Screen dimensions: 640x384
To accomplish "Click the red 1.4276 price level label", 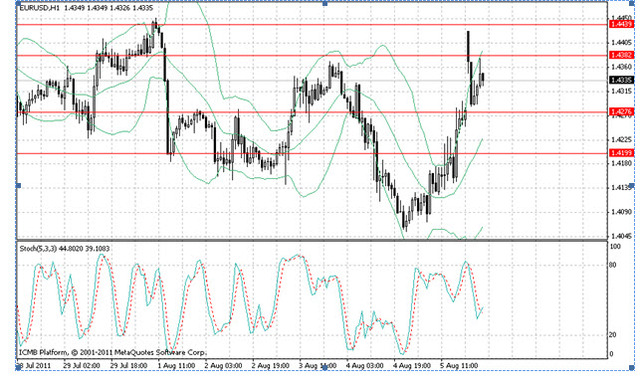I will pos(621,111).
